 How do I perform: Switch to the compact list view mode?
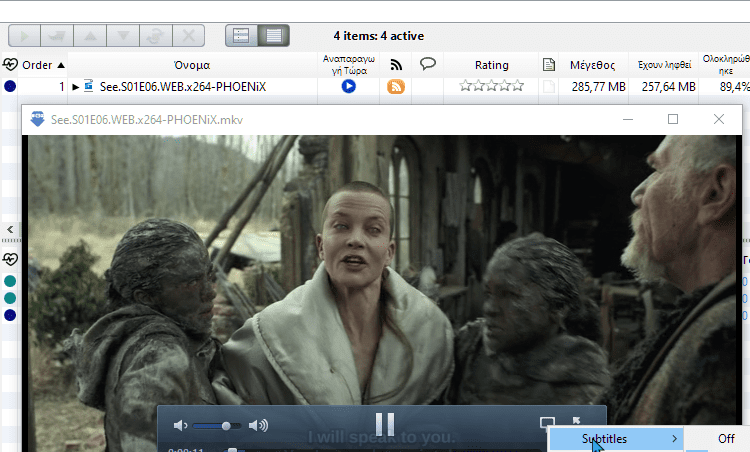(274, 36)
